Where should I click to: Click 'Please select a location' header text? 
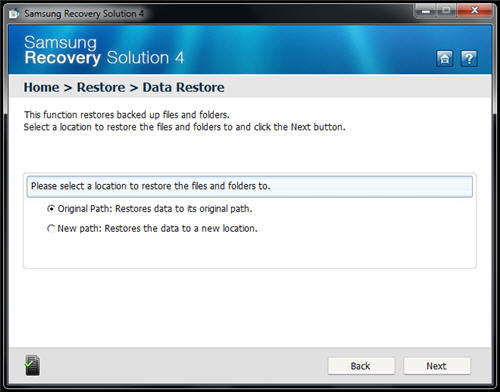(x=151, y=186)
